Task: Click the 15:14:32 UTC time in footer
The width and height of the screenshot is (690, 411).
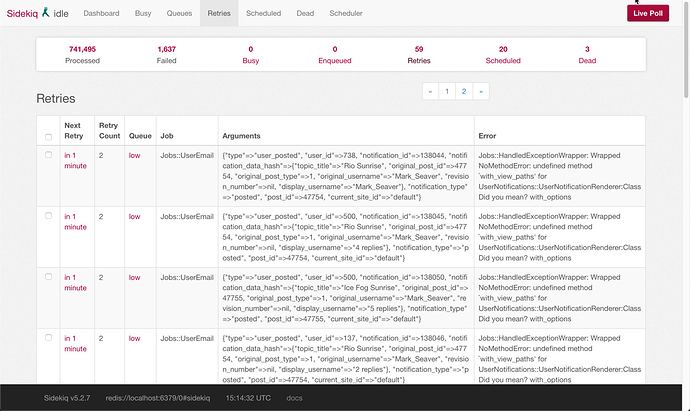Action: click(248, 398)
